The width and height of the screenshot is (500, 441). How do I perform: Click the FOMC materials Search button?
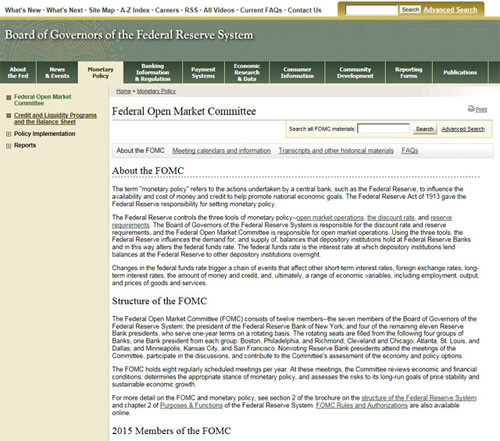pos(425,129)
